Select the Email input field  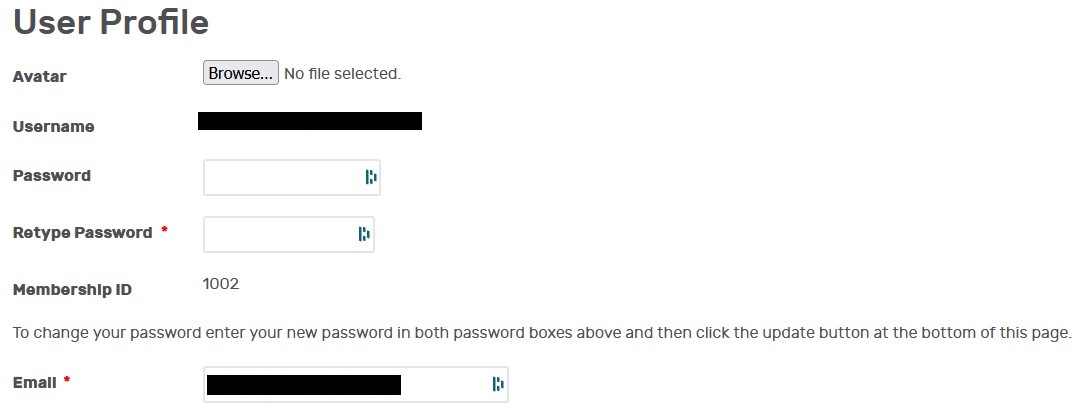tap(355, 384)
